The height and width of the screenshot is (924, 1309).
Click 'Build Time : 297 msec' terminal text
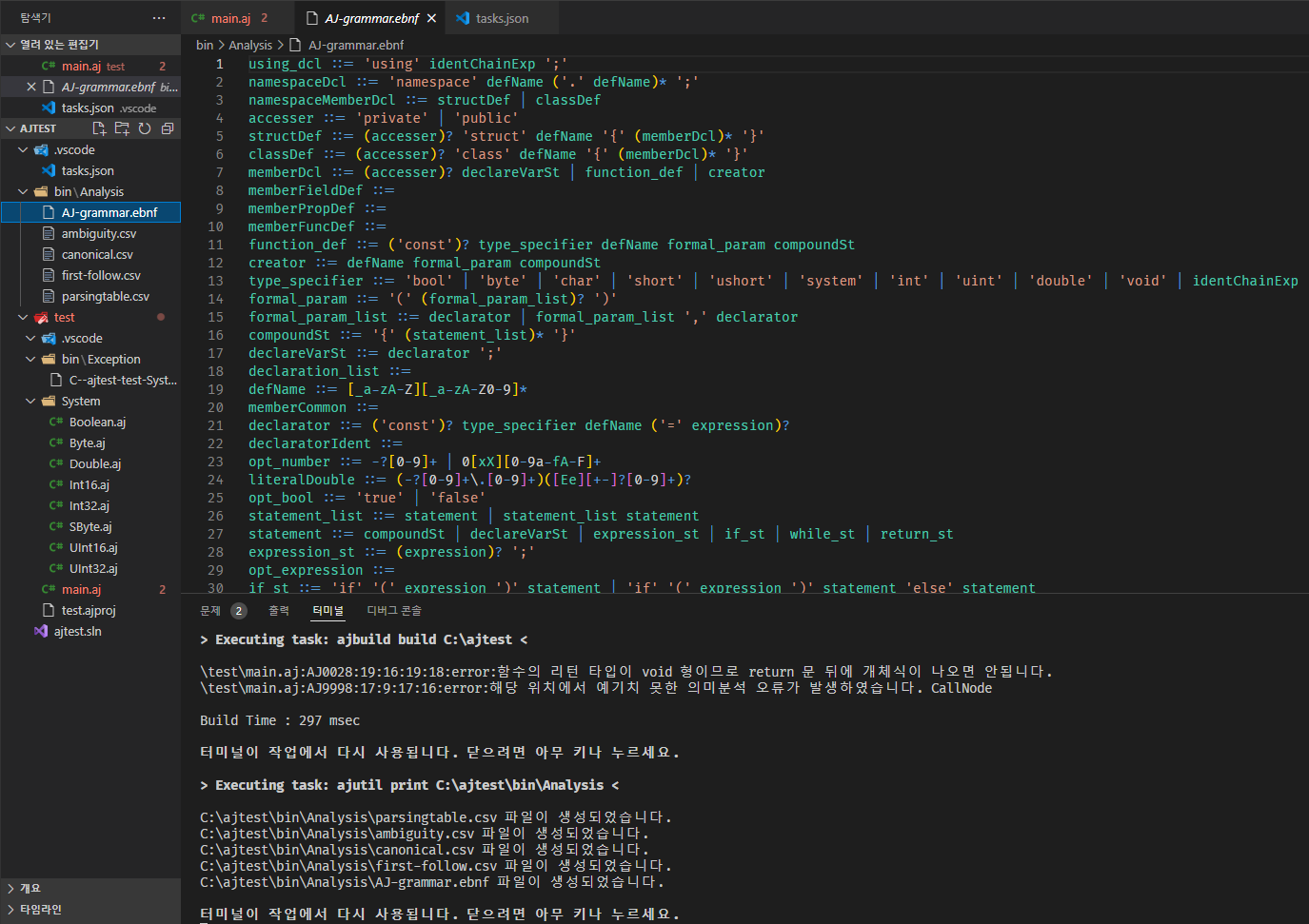280,720
